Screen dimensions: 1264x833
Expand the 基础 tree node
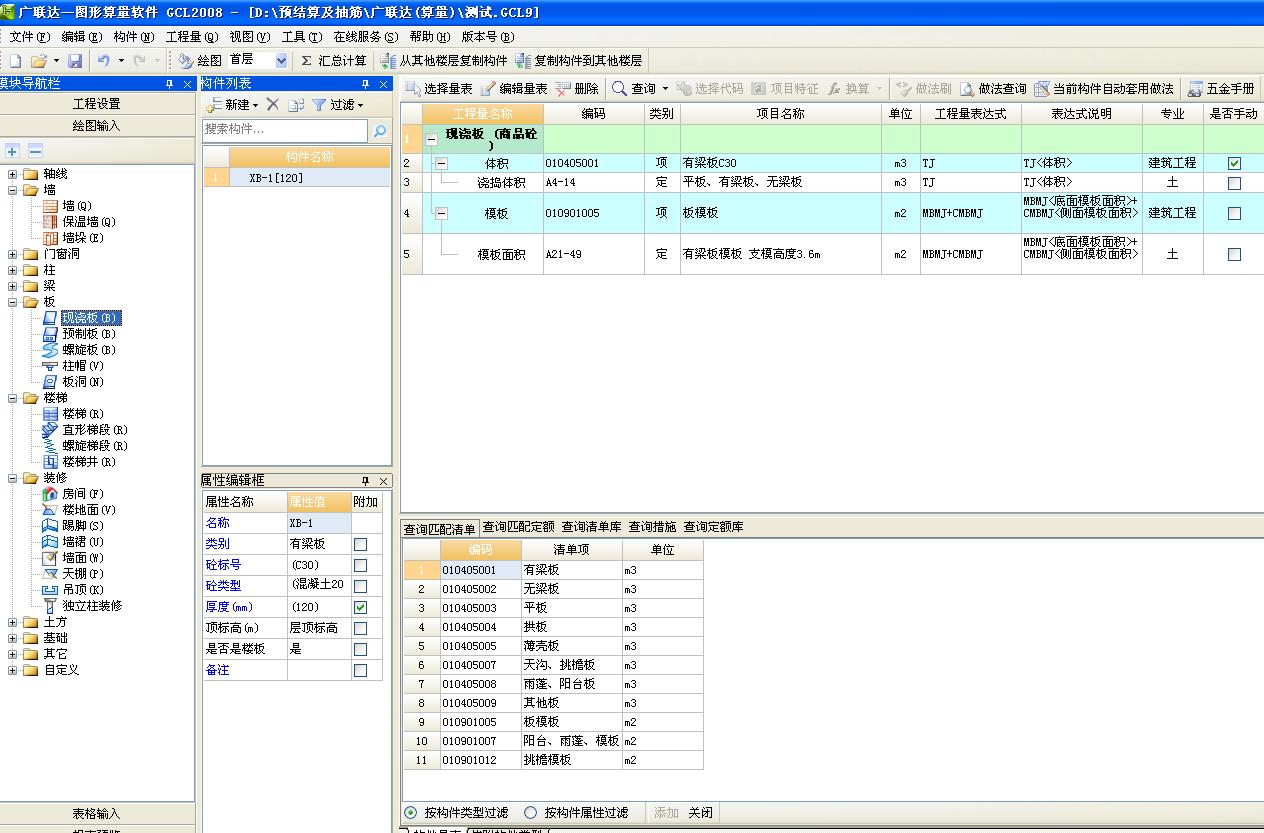[x=13, y=638]
